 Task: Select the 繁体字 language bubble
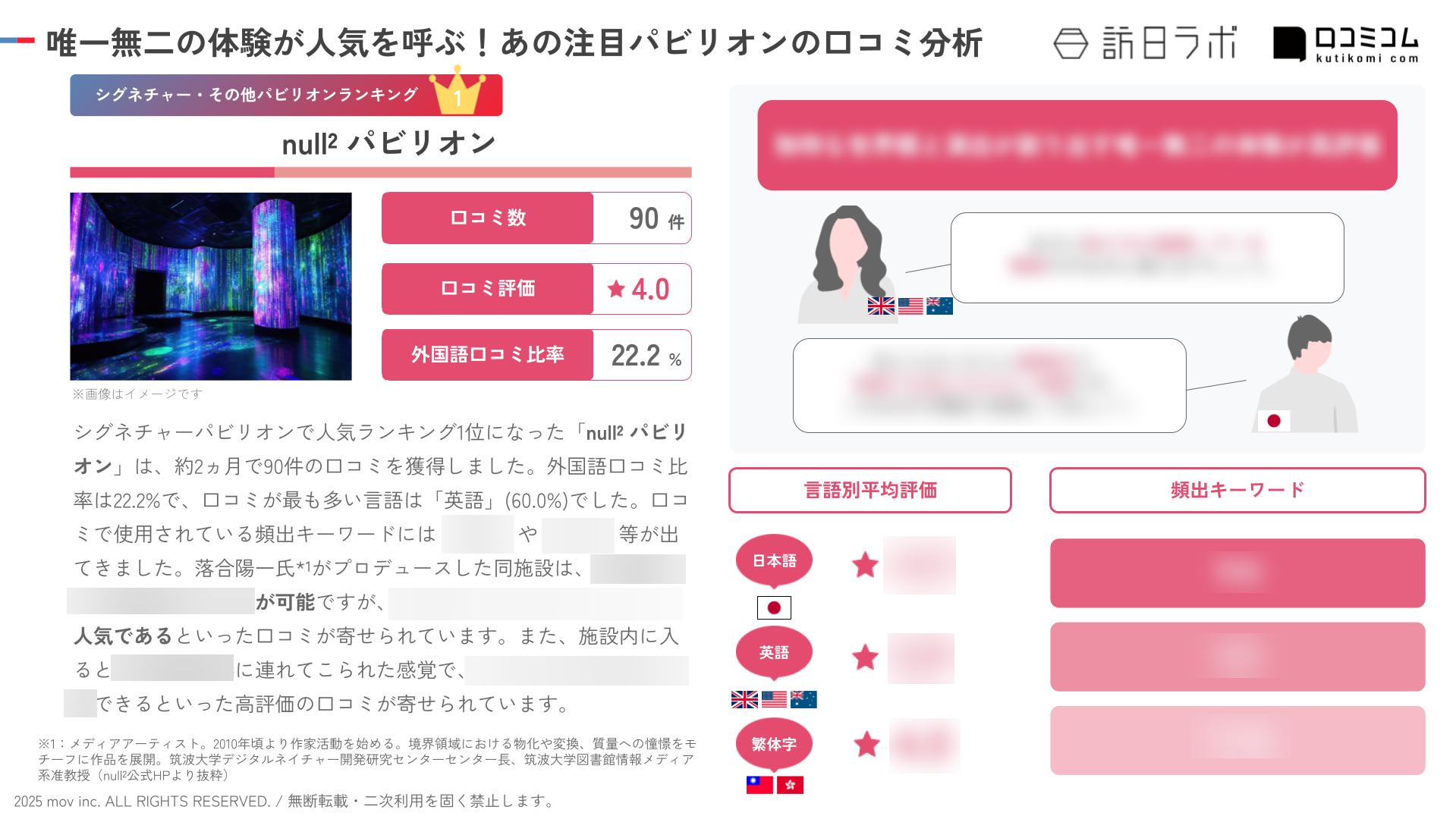[x=774, y=745]
